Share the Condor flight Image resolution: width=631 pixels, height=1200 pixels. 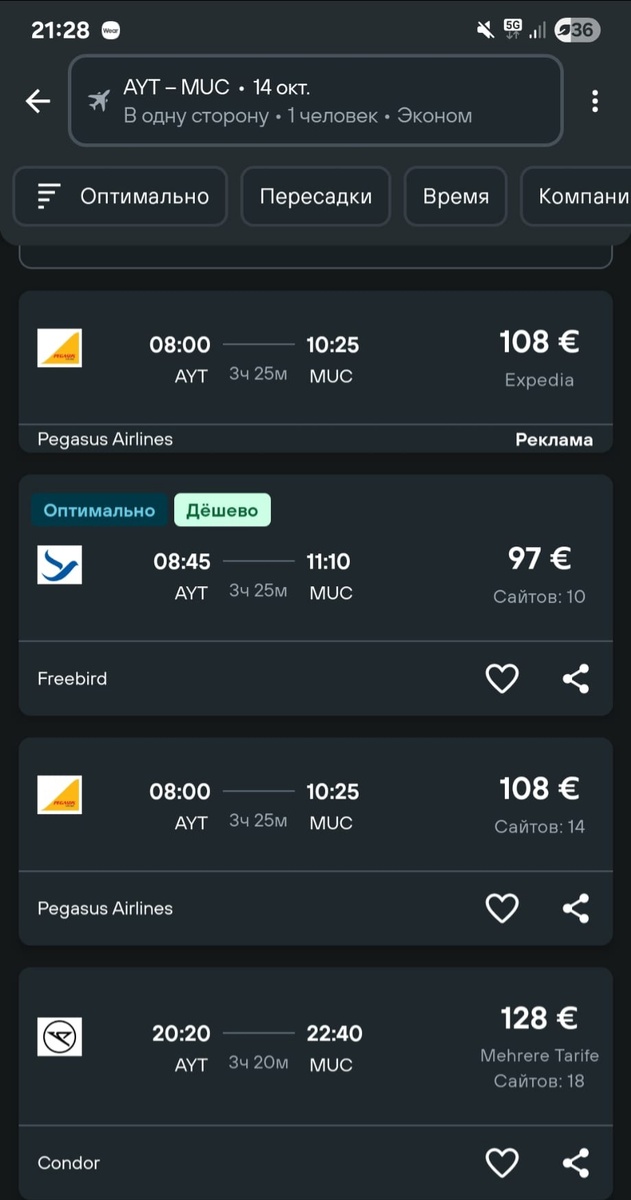(x=575, y=1162)
